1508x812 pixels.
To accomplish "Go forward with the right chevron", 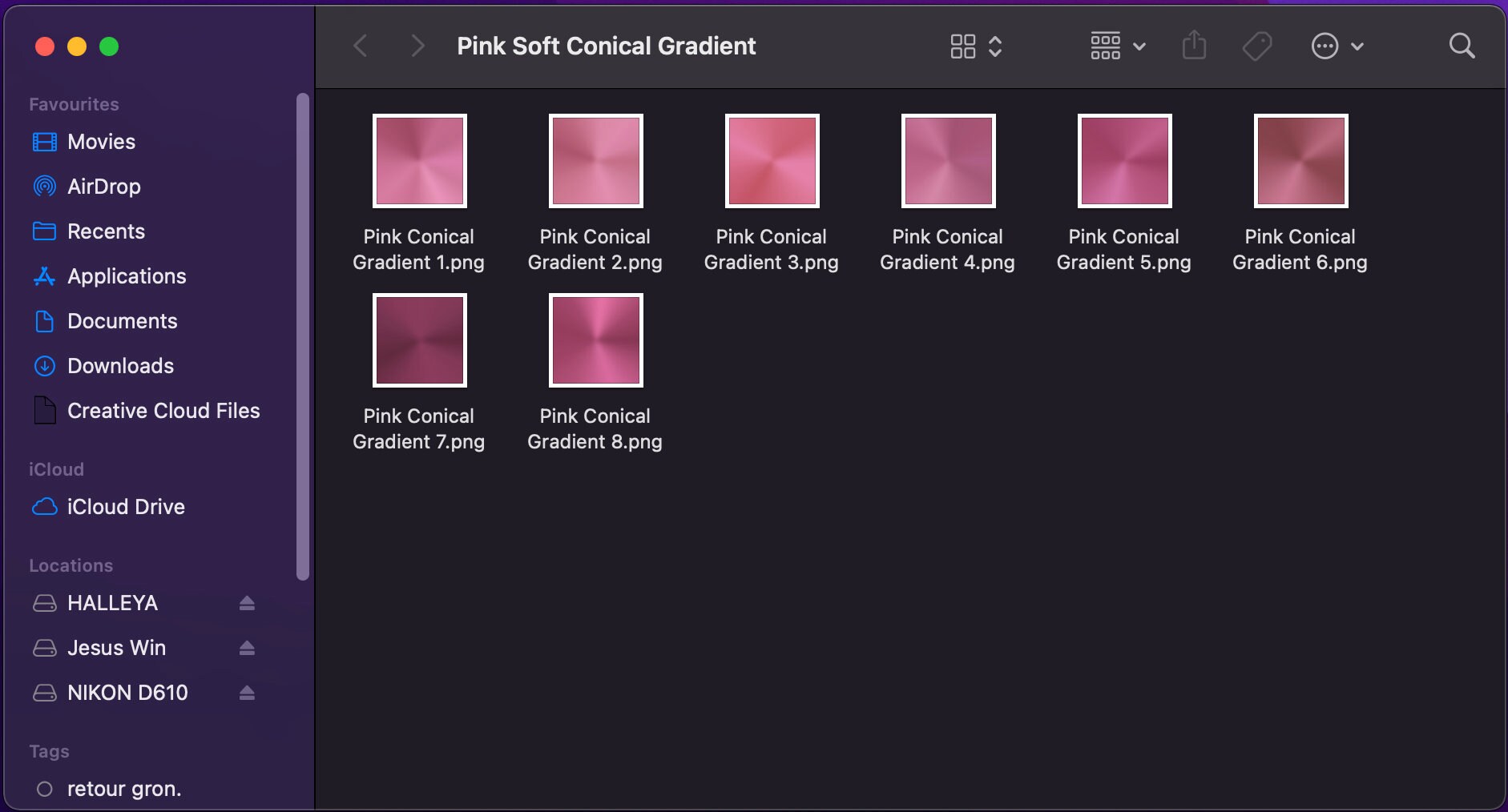I will (x=417, y=46).
